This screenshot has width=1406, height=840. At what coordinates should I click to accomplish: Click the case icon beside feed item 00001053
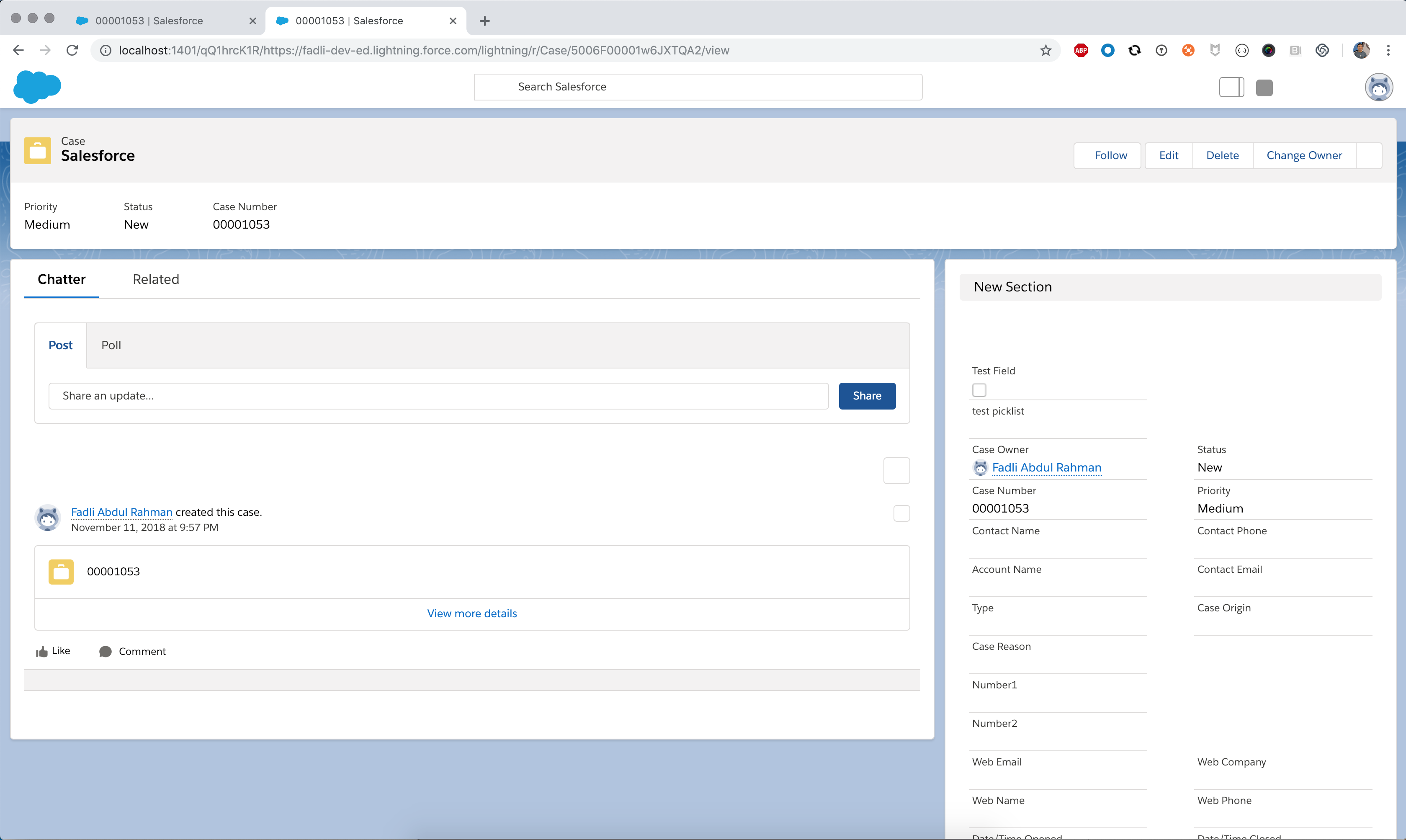pyautogui.click(x=61, y=572)
